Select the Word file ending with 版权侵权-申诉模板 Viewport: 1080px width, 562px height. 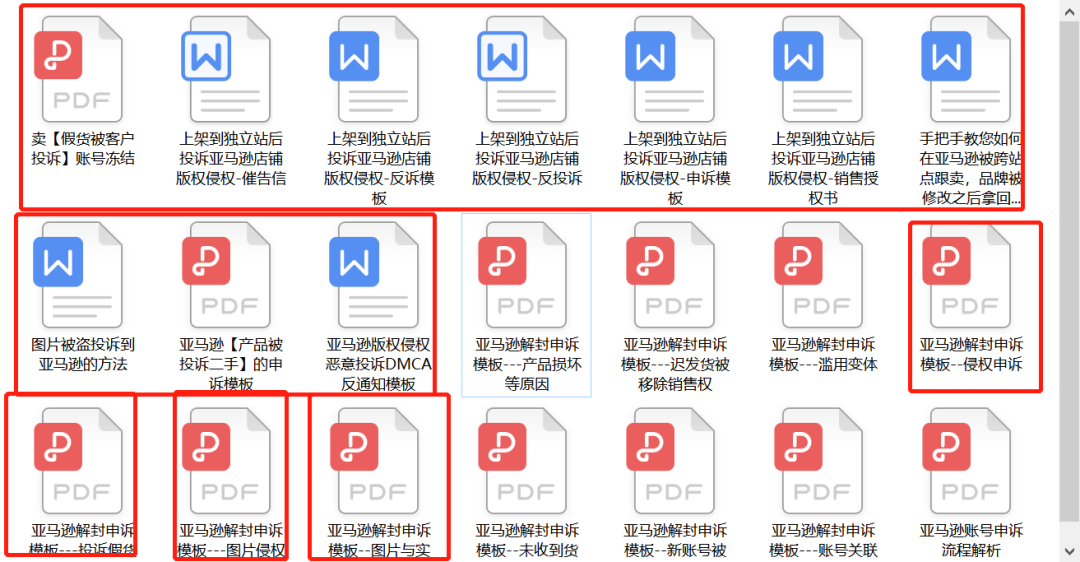click(x=675, y=110)
